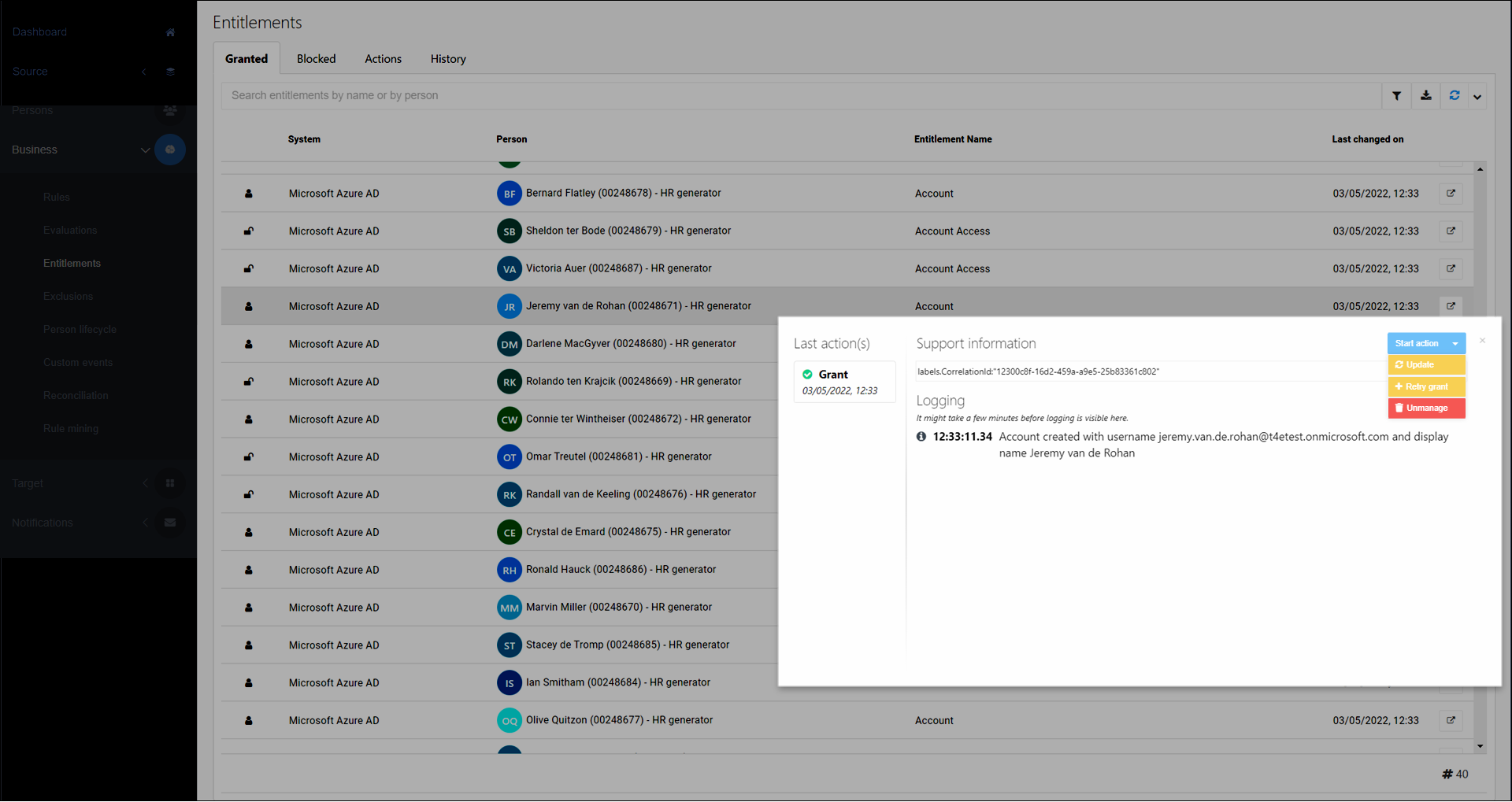The image size is (1512, 802).
Task: Click the Notifications envelope icon
Action: 170,523
